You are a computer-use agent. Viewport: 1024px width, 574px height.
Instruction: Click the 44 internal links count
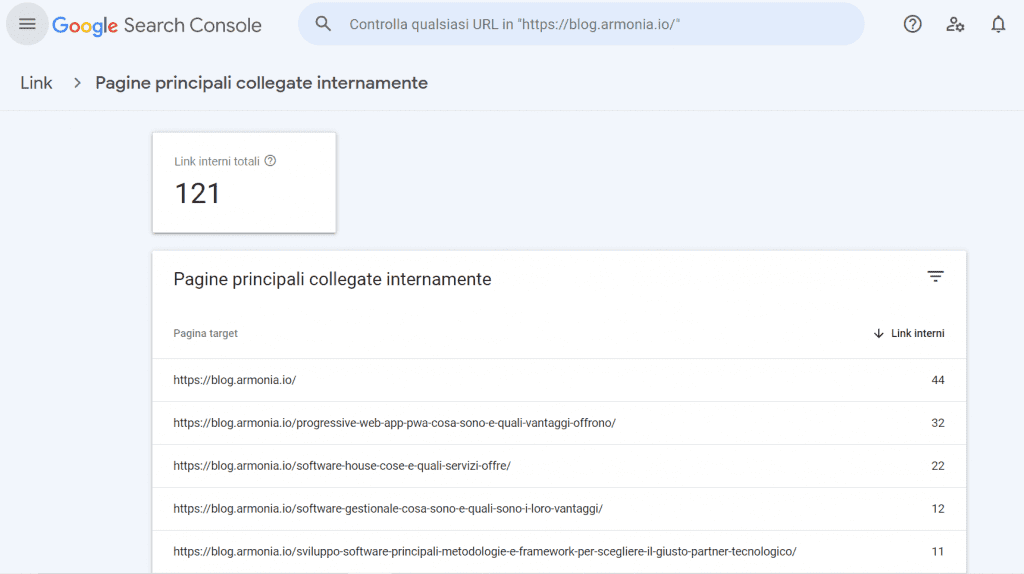[937, 380]
